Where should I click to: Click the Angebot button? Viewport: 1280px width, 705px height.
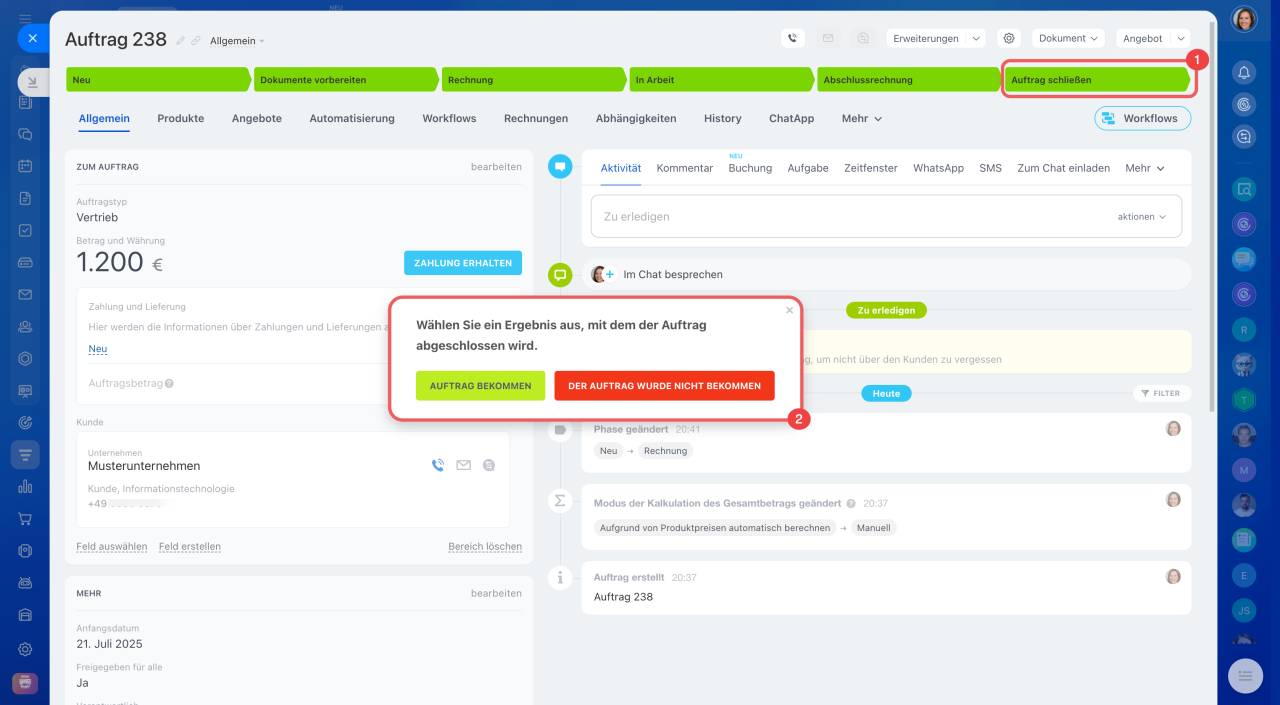point(1143,38)
